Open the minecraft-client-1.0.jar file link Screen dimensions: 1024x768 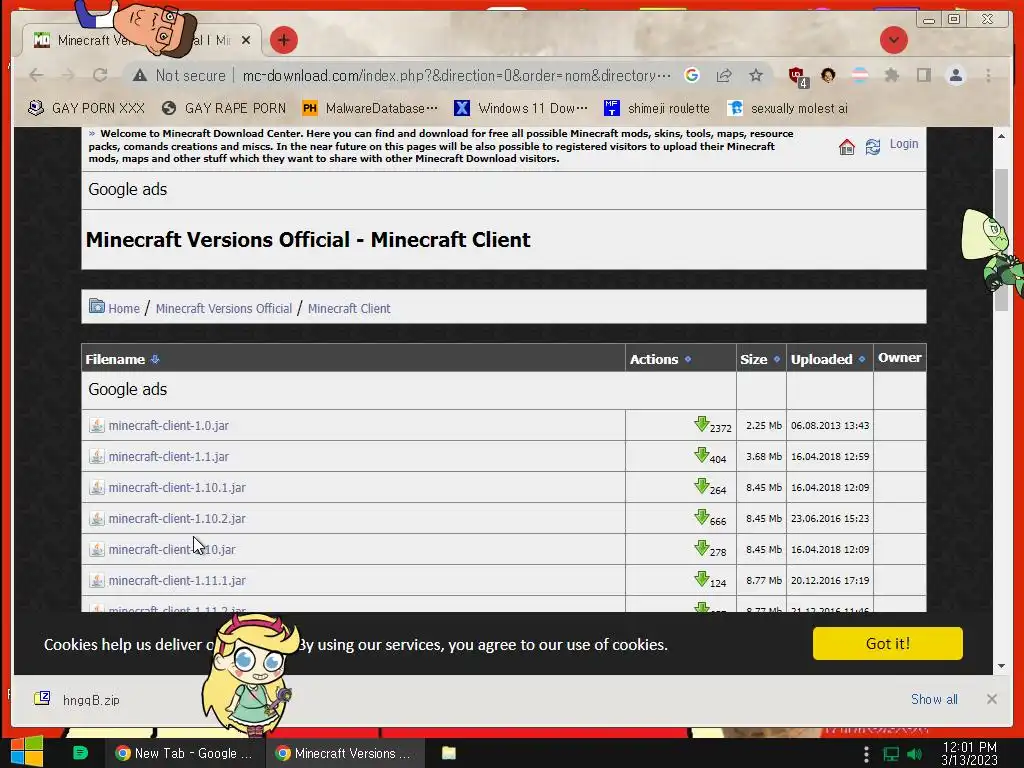(x=168, y=426)
